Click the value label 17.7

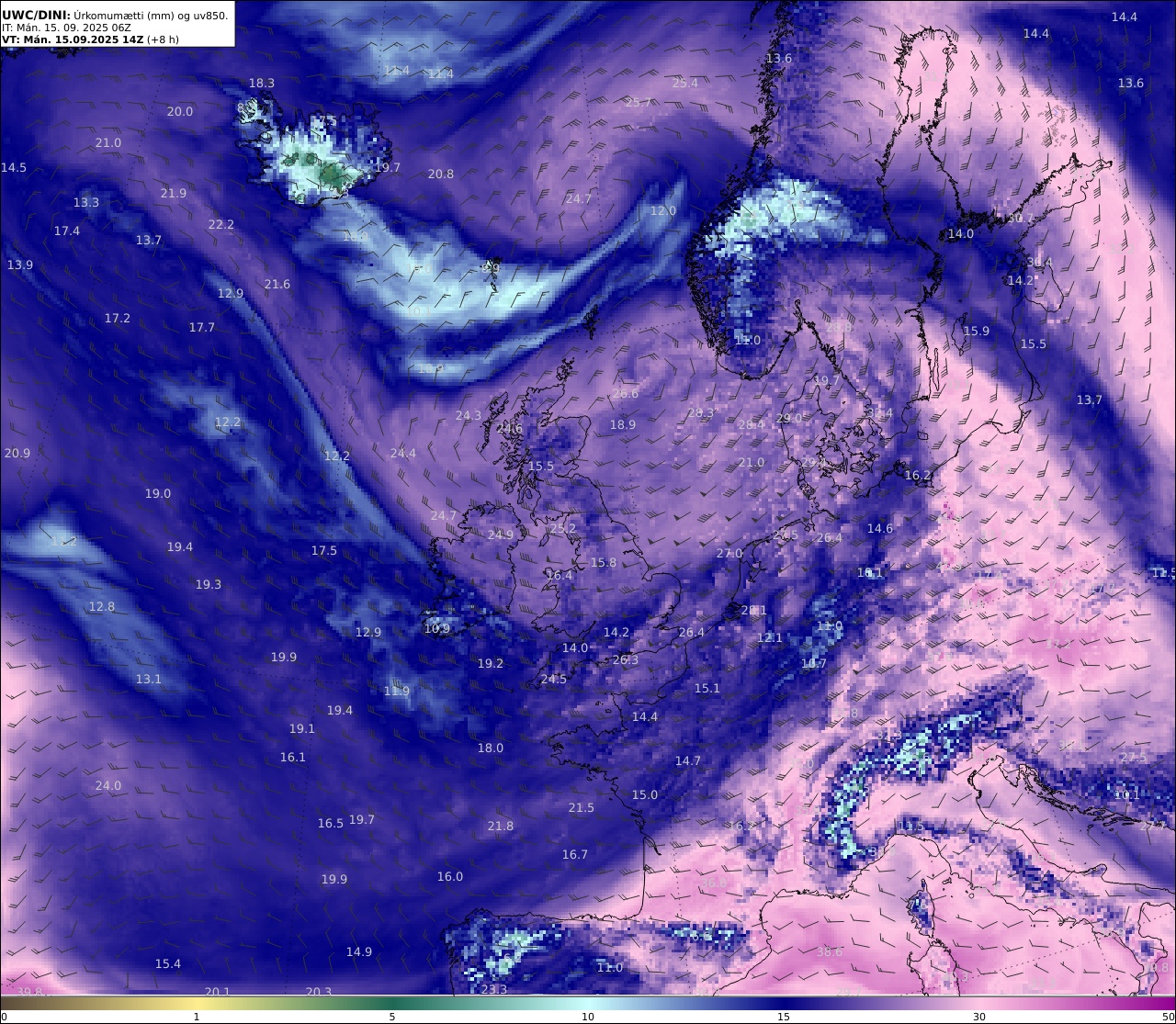[202, 327]
